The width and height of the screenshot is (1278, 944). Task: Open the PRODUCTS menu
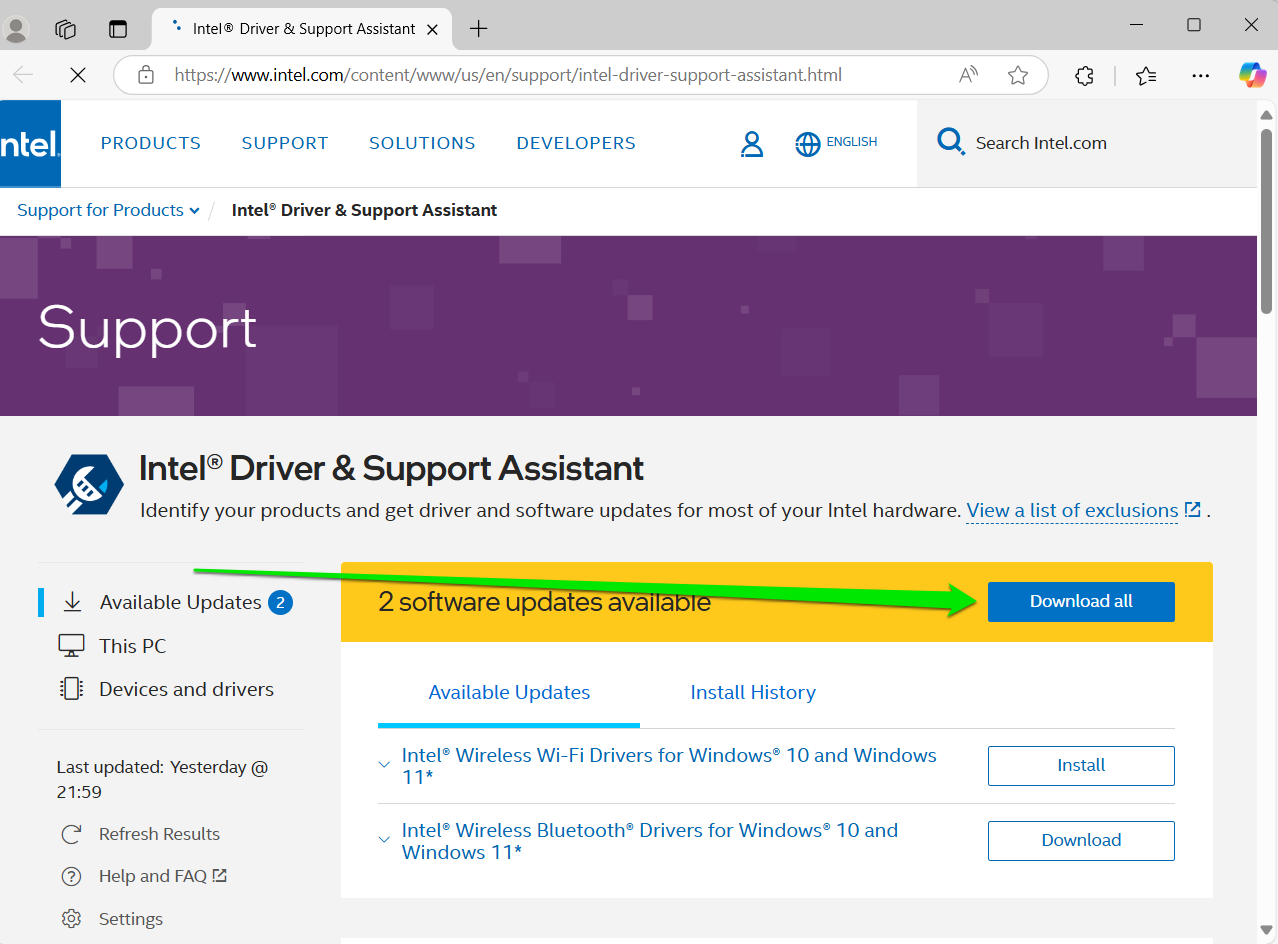(151, 143)
